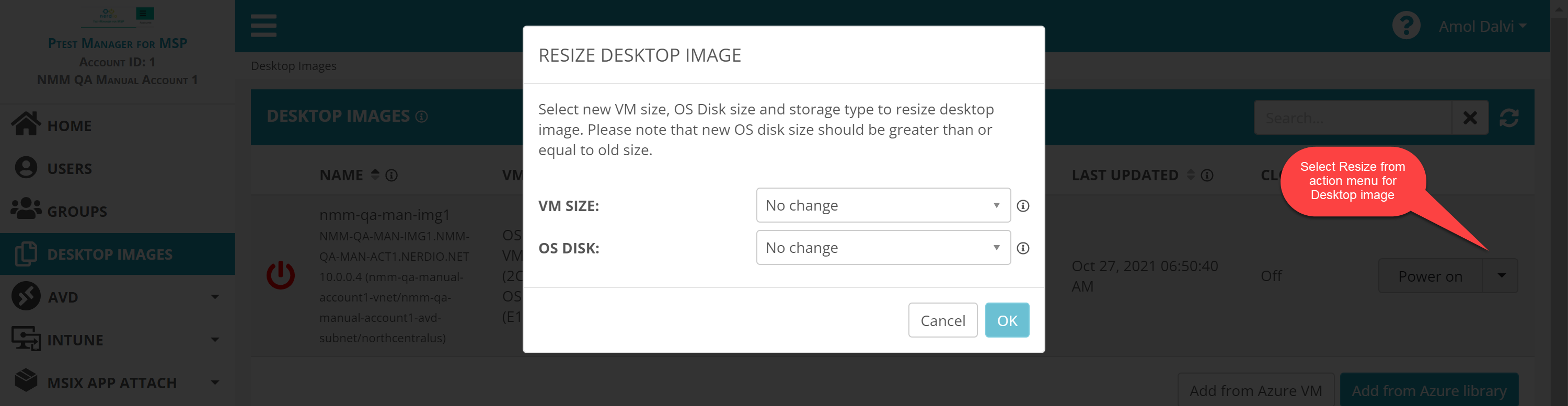This screenshot has height=406, width=1568.
Task: Open the help question mark icon
Action: point(1405,26)
